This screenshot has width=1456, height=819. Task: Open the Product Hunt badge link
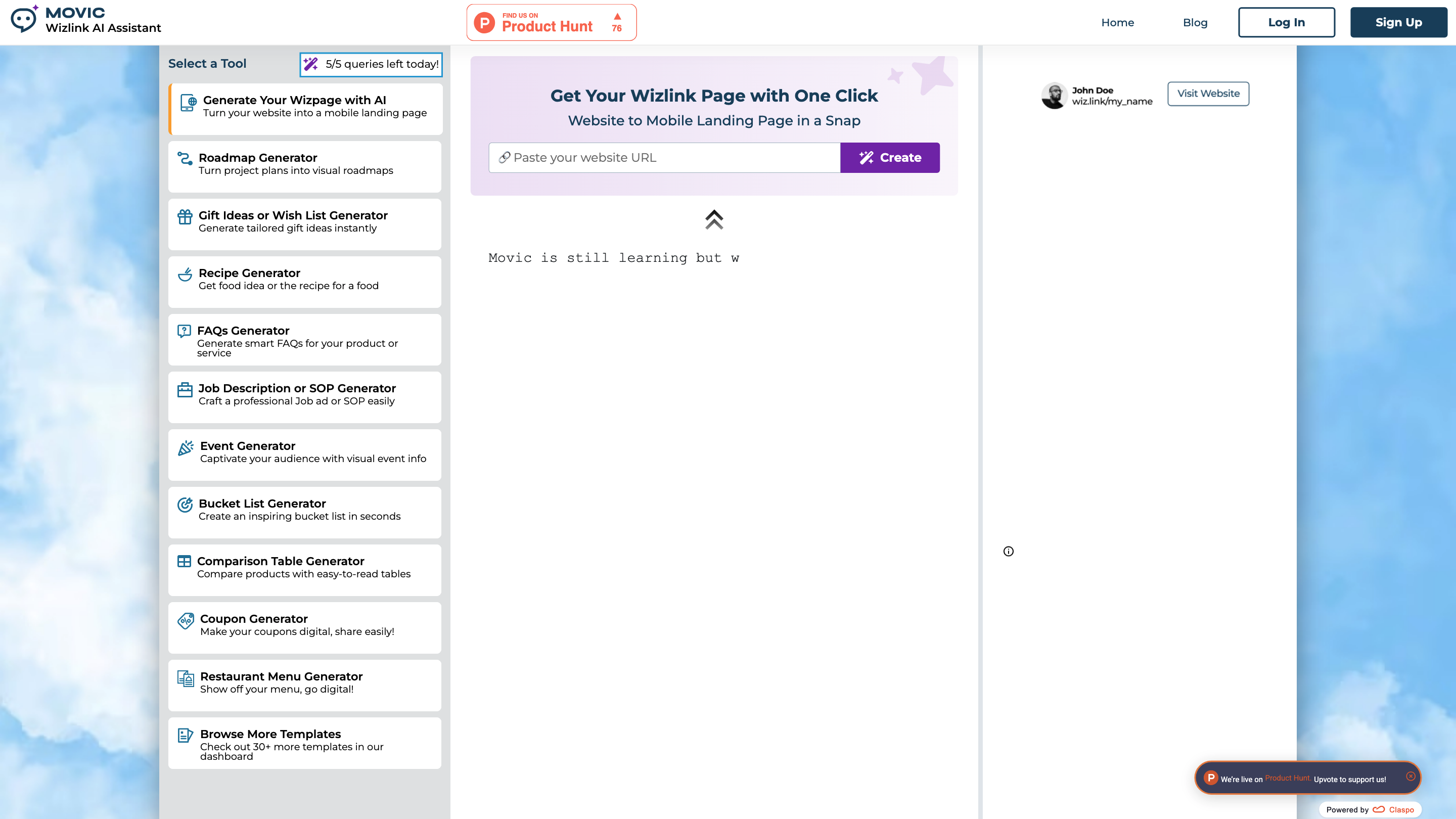point(551,23)
